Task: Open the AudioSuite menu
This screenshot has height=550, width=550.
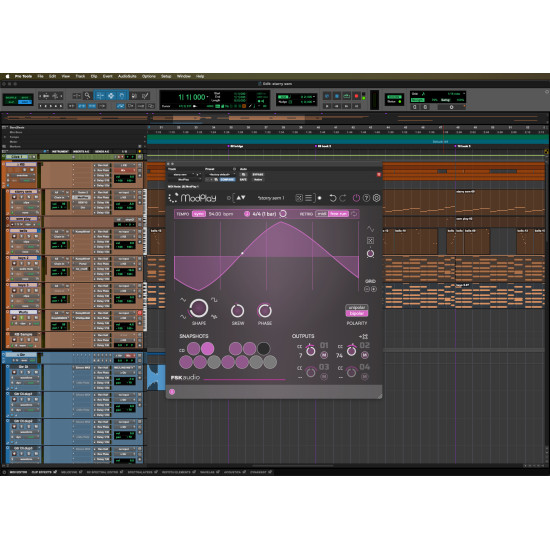Action: click(x=127, y=76)
